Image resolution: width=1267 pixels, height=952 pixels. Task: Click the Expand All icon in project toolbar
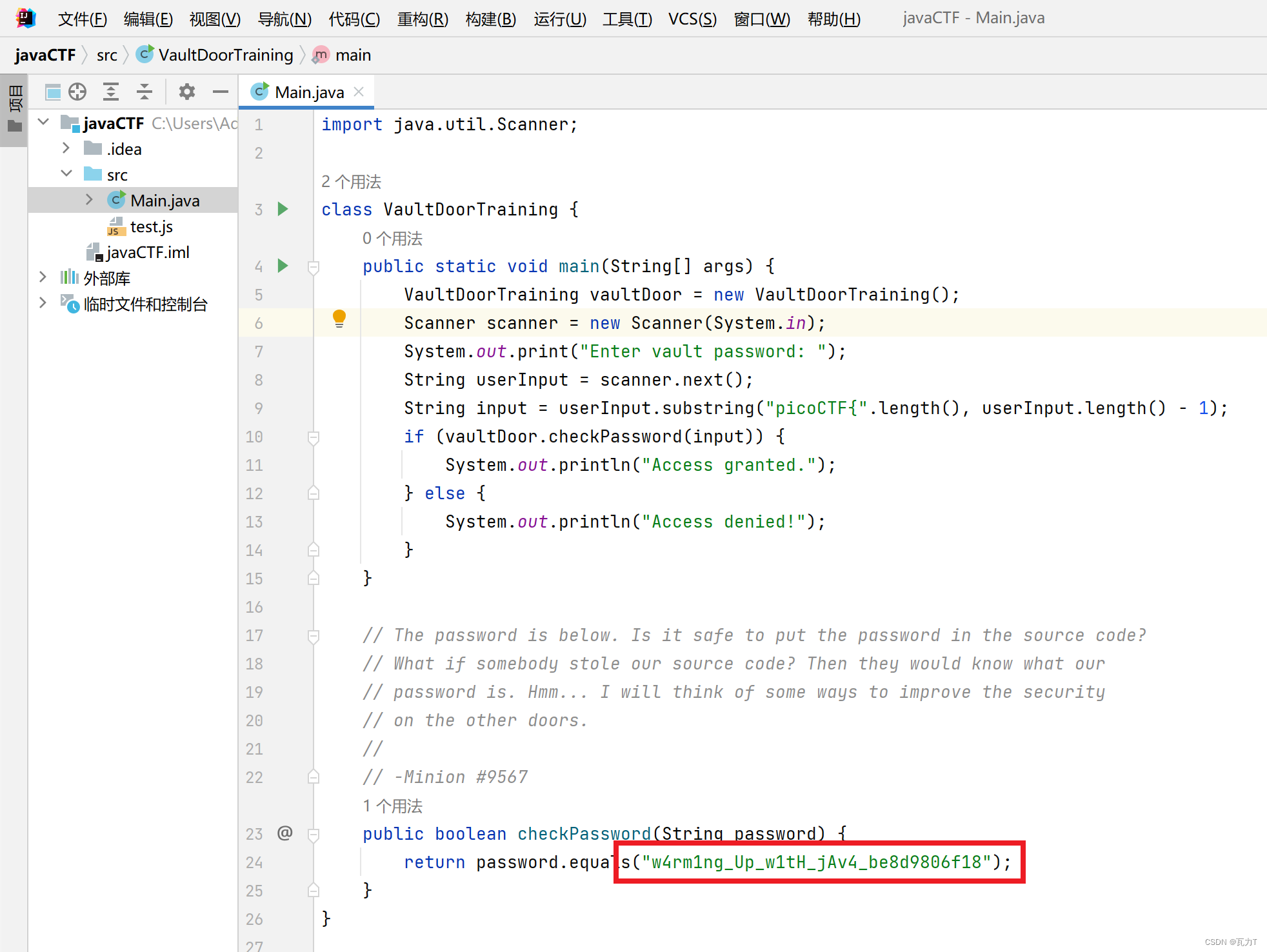[x=111, y=92]
